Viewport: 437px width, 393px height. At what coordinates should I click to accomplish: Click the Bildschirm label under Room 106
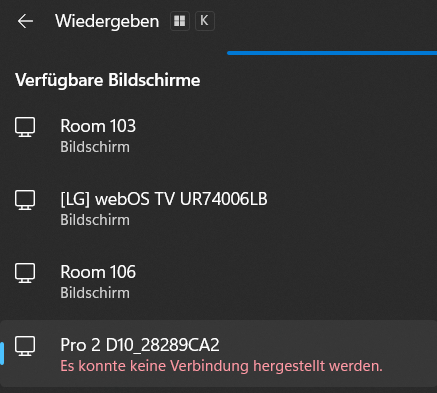tap(95, 293)
